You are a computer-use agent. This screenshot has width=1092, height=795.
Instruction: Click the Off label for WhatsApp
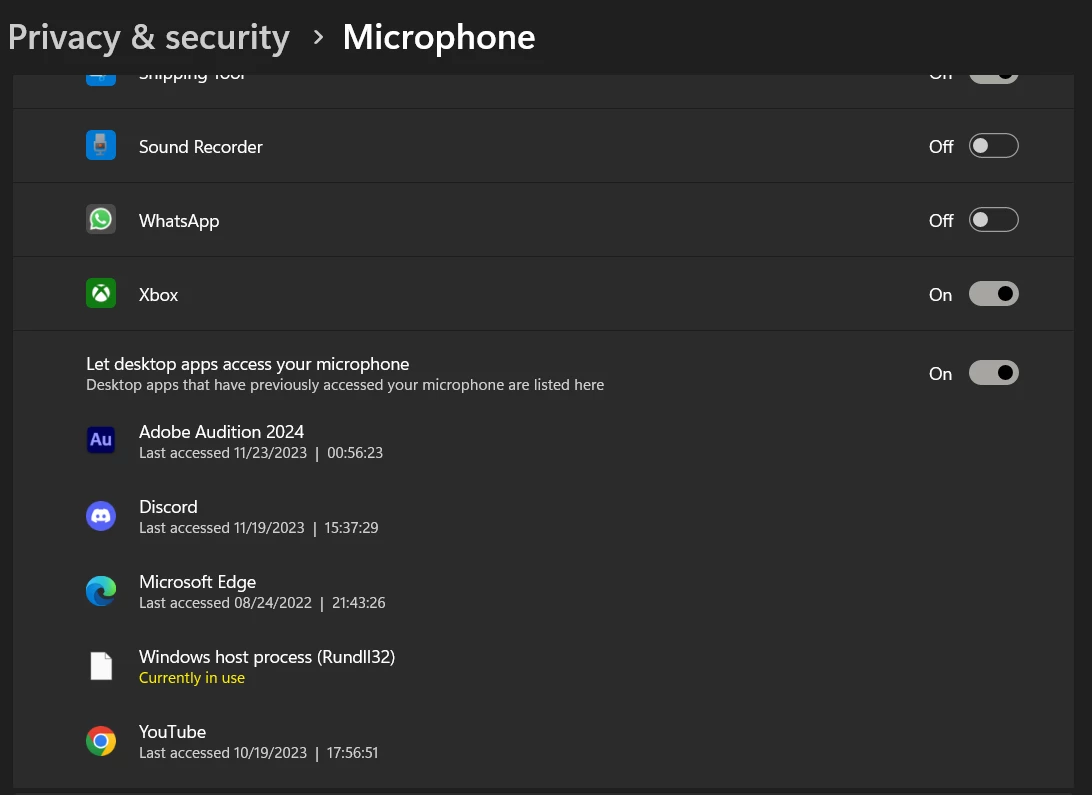941,221
